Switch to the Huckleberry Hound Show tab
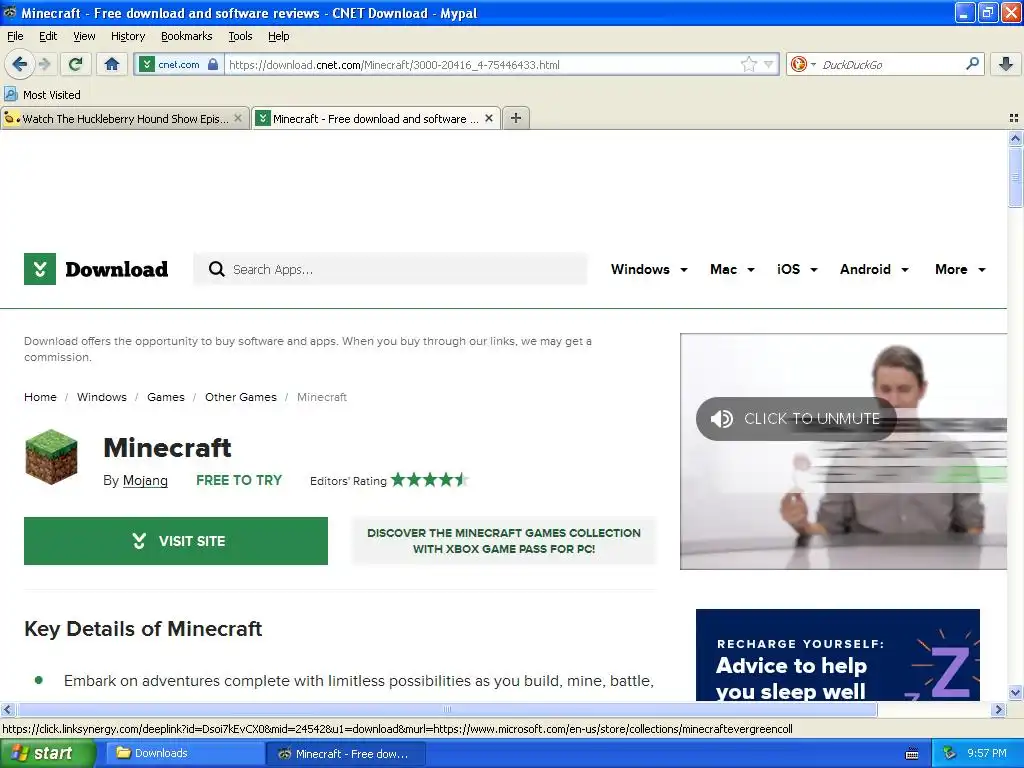This screenshot has width=1024, height=768. point(125,118)
